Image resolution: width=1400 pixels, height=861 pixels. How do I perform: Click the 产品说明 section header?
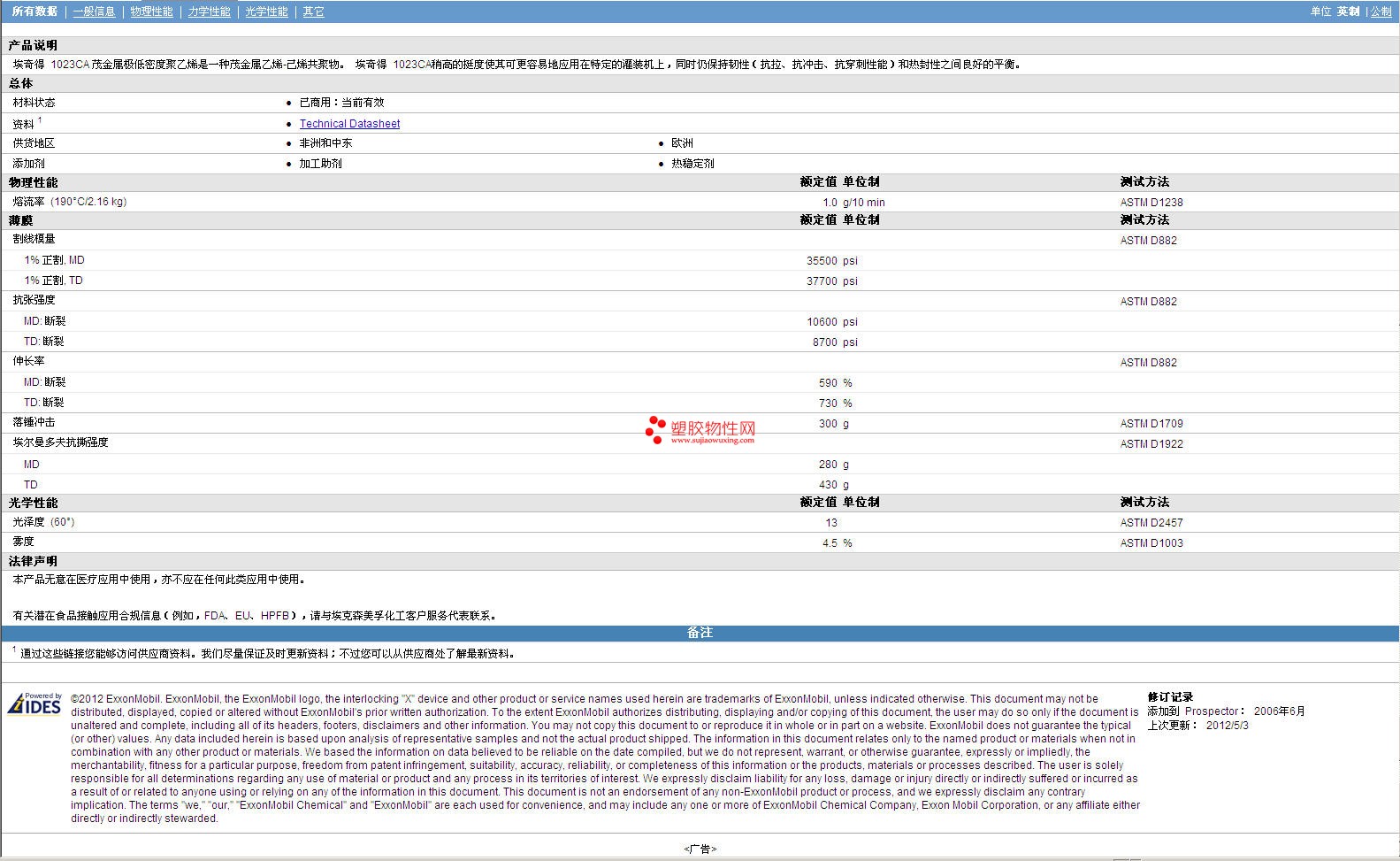(33, 45)
